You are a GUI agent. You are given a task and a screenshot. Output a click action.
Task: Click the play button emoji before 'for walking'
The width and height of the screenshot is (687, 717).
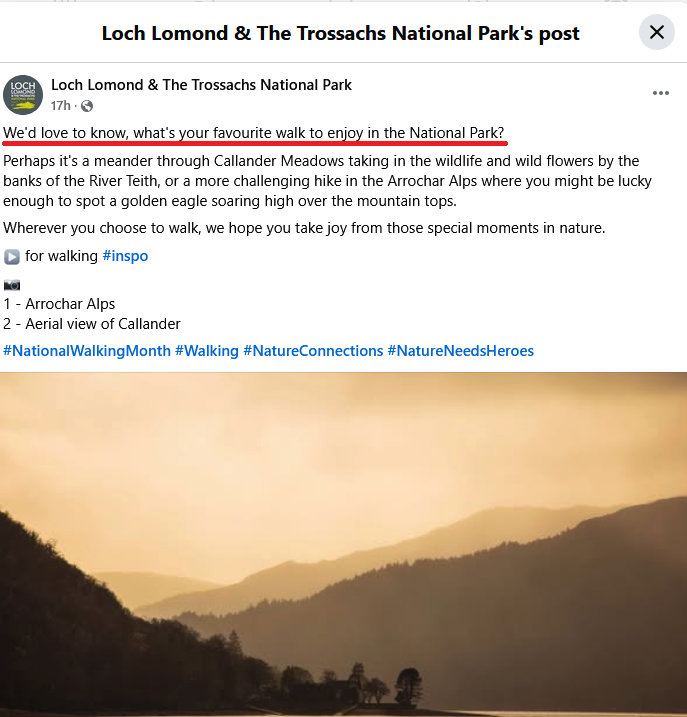coord(12,257)
